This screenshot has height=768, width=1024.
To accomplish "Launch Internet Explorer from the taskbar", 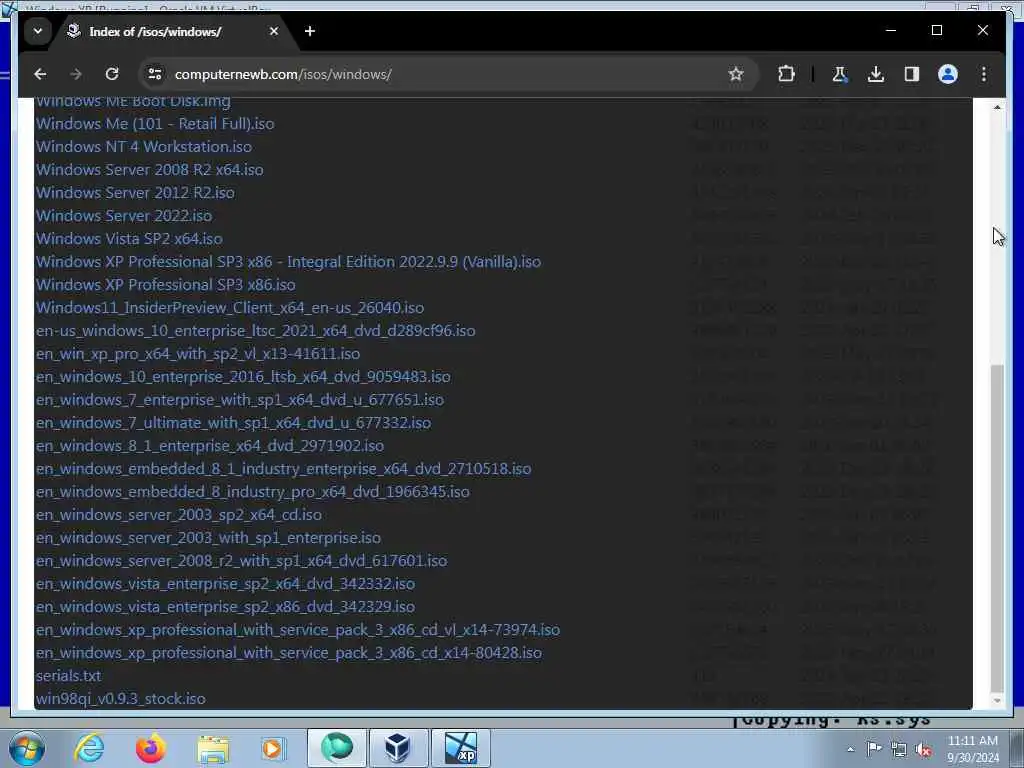I will (x=89, y=748).
